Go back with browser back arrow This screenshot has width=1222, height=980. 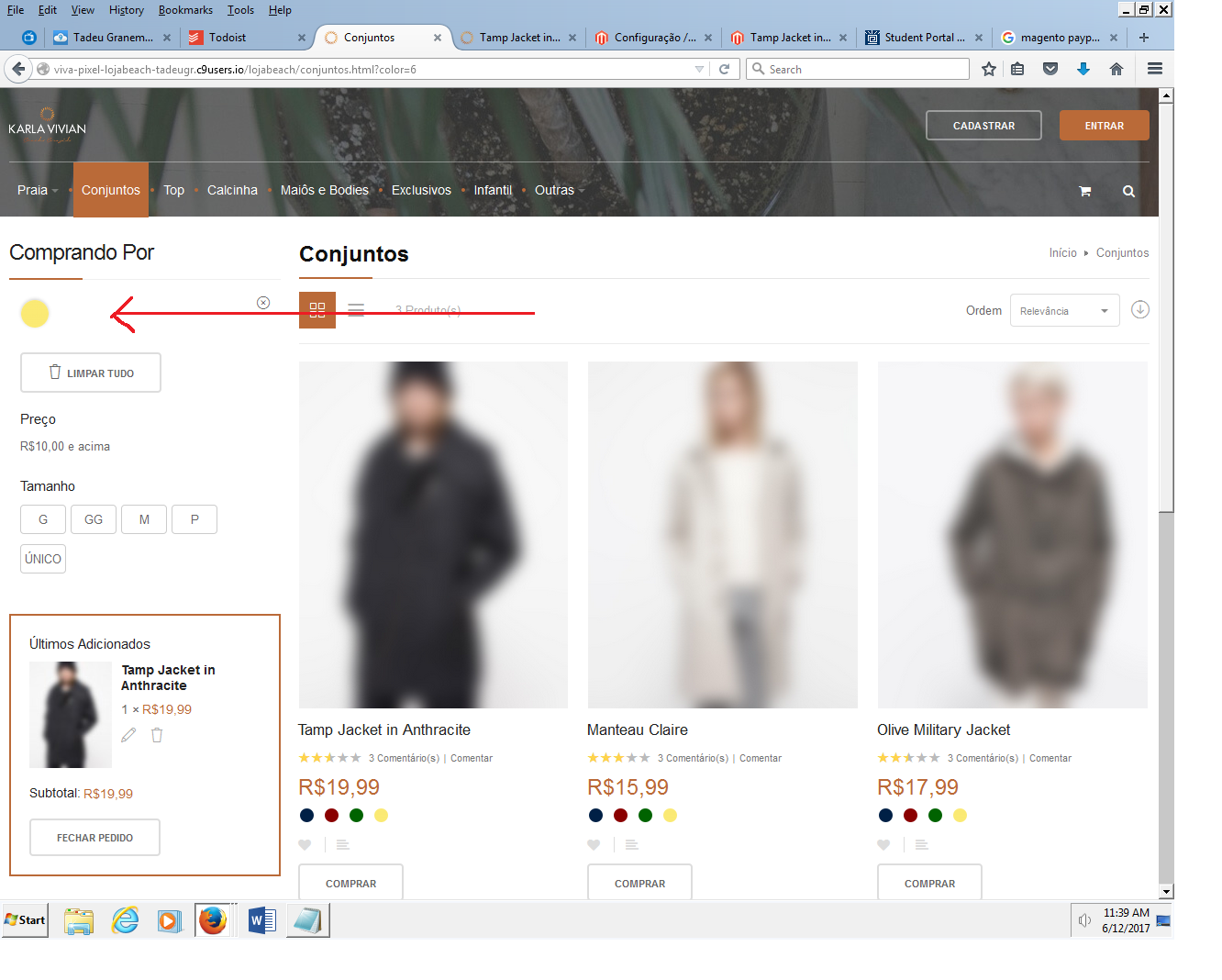(18, 69)
